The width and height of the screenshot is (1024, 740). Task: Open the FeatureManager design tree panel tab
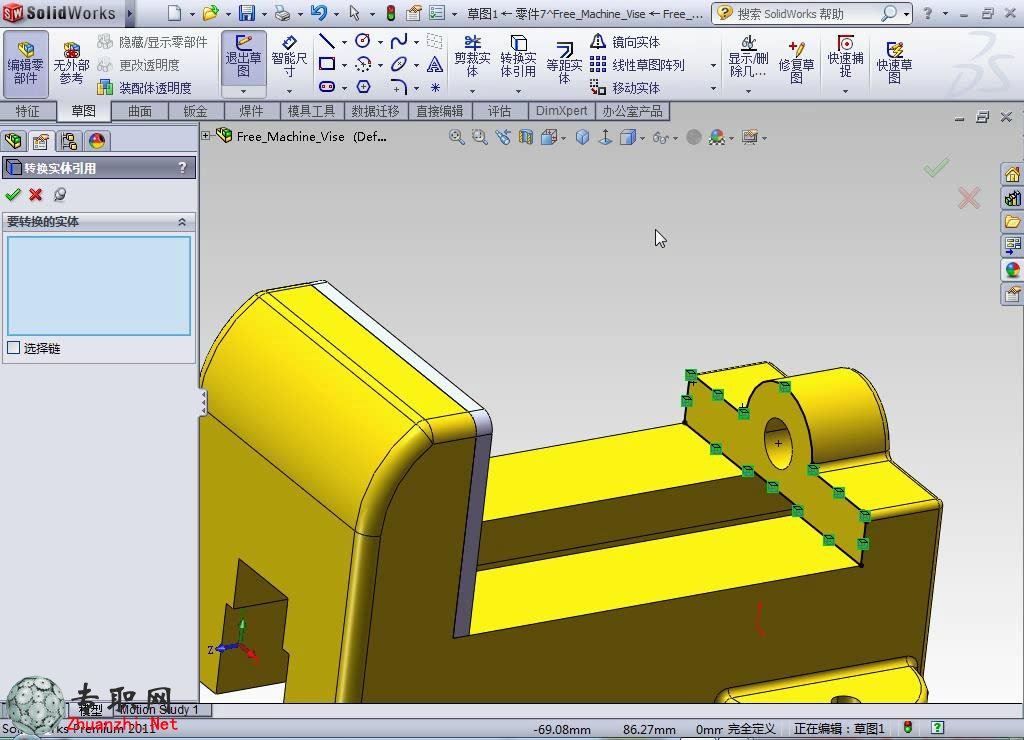[x=13, y=140]
